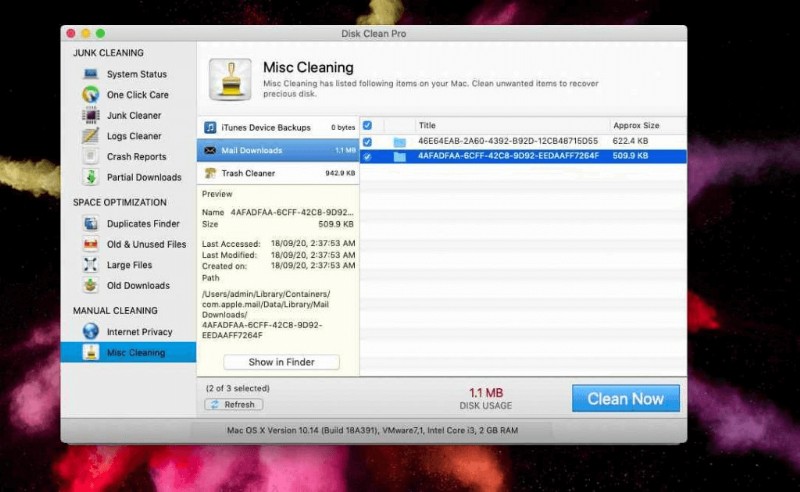The width and height of the screenshot is (800, 492).
Task: Select Old & Unused Files icon
Action: point(91,244)
